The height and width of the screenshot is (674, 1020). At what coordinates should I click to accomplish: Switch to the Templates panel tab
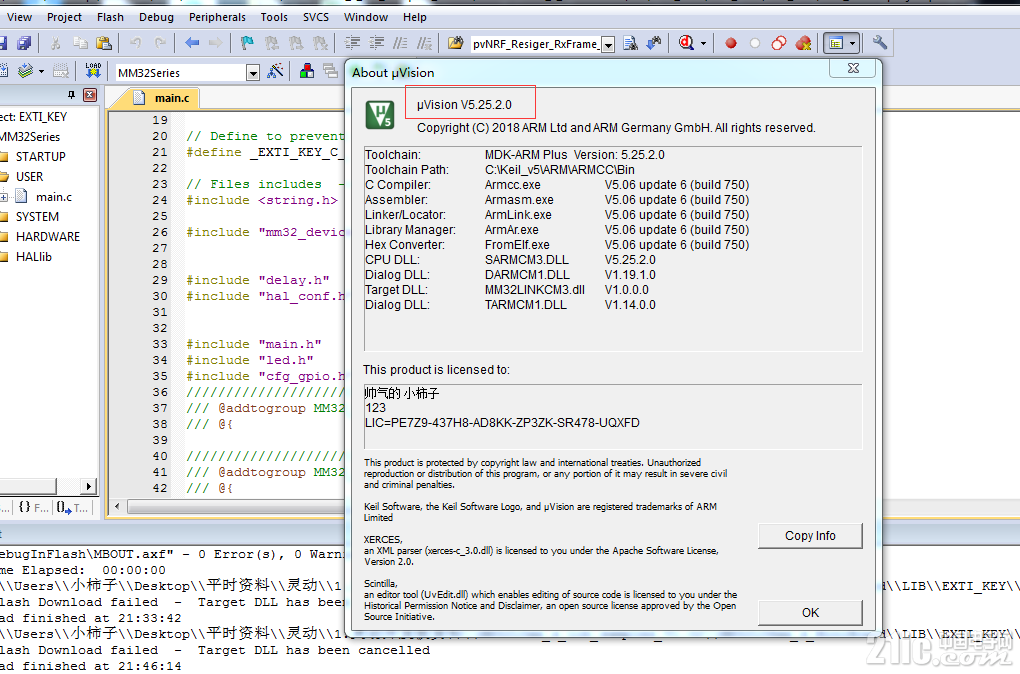pyautogui.click(x=72, y=507)
